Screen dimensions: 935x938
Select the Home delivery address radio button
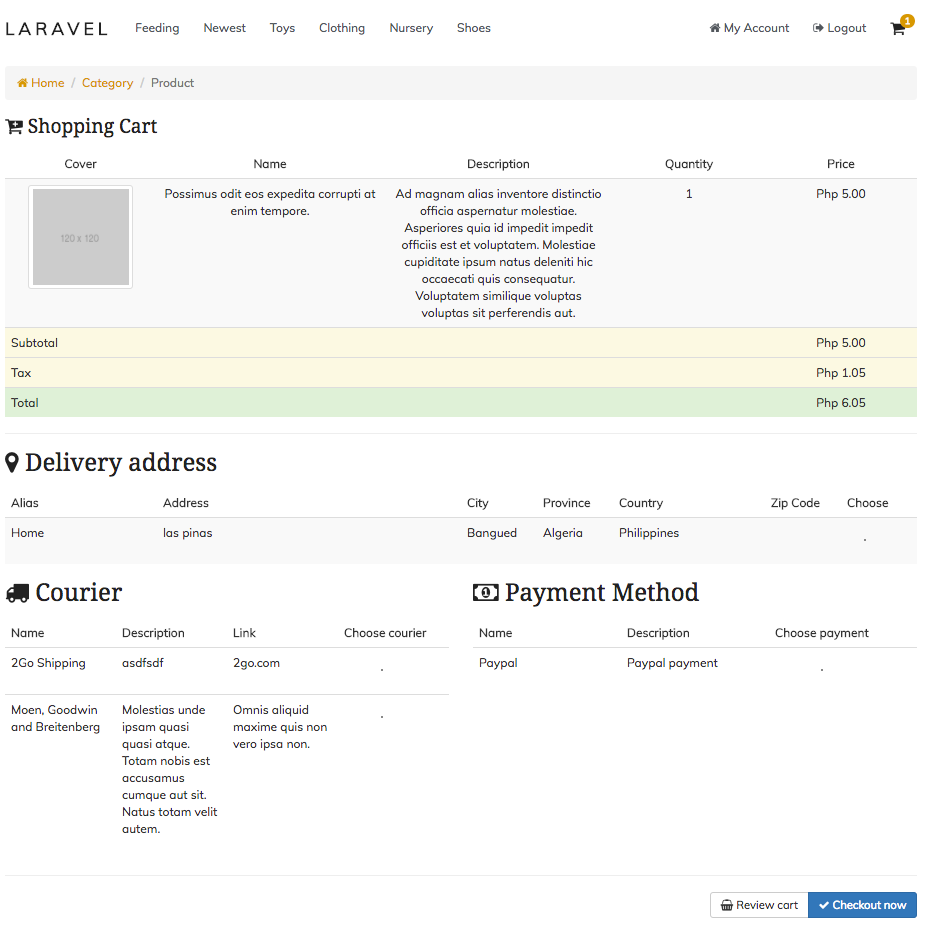point(865,540)
